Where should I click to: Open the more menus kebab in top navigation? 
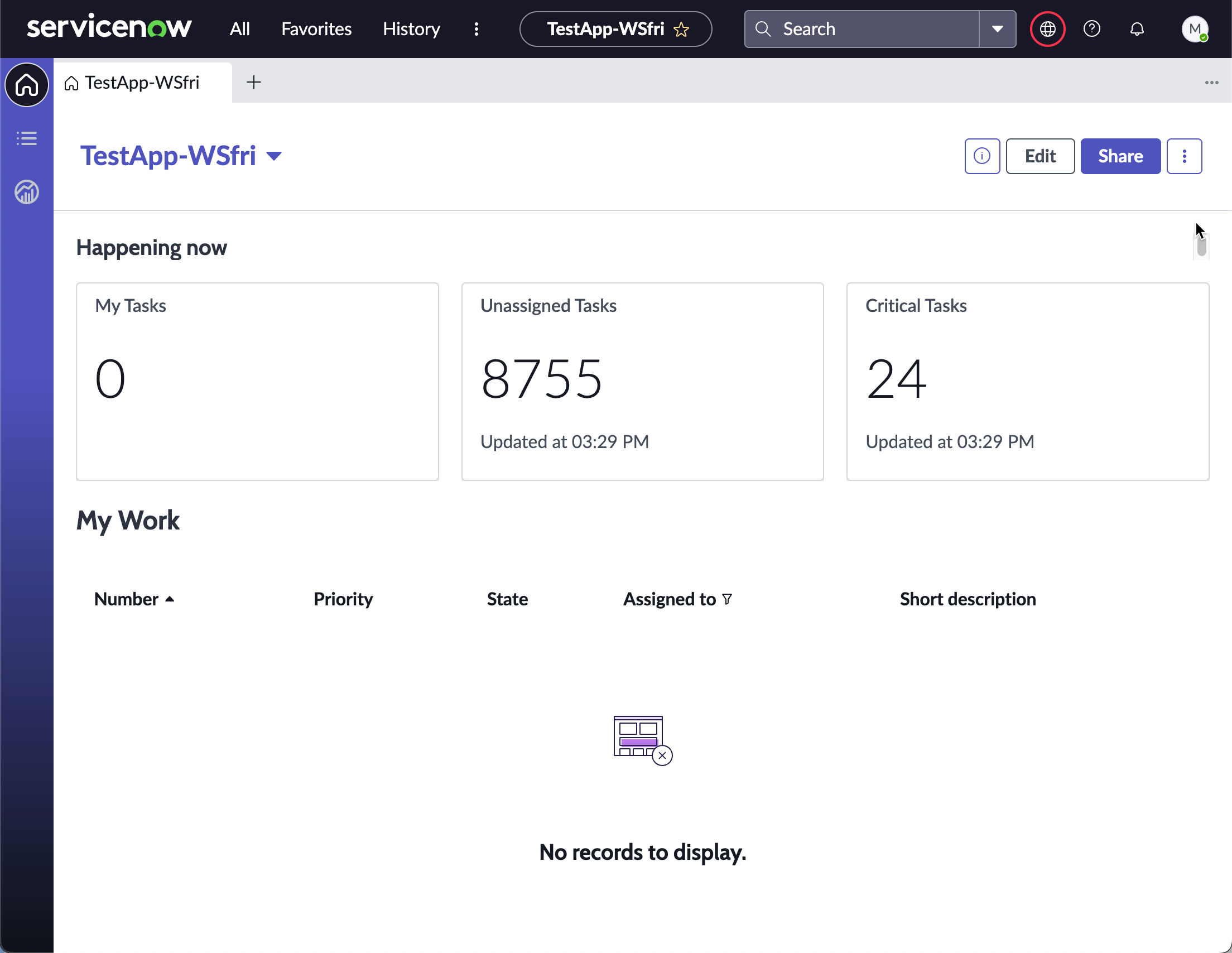pyautogui.click(x=477, y=29)
